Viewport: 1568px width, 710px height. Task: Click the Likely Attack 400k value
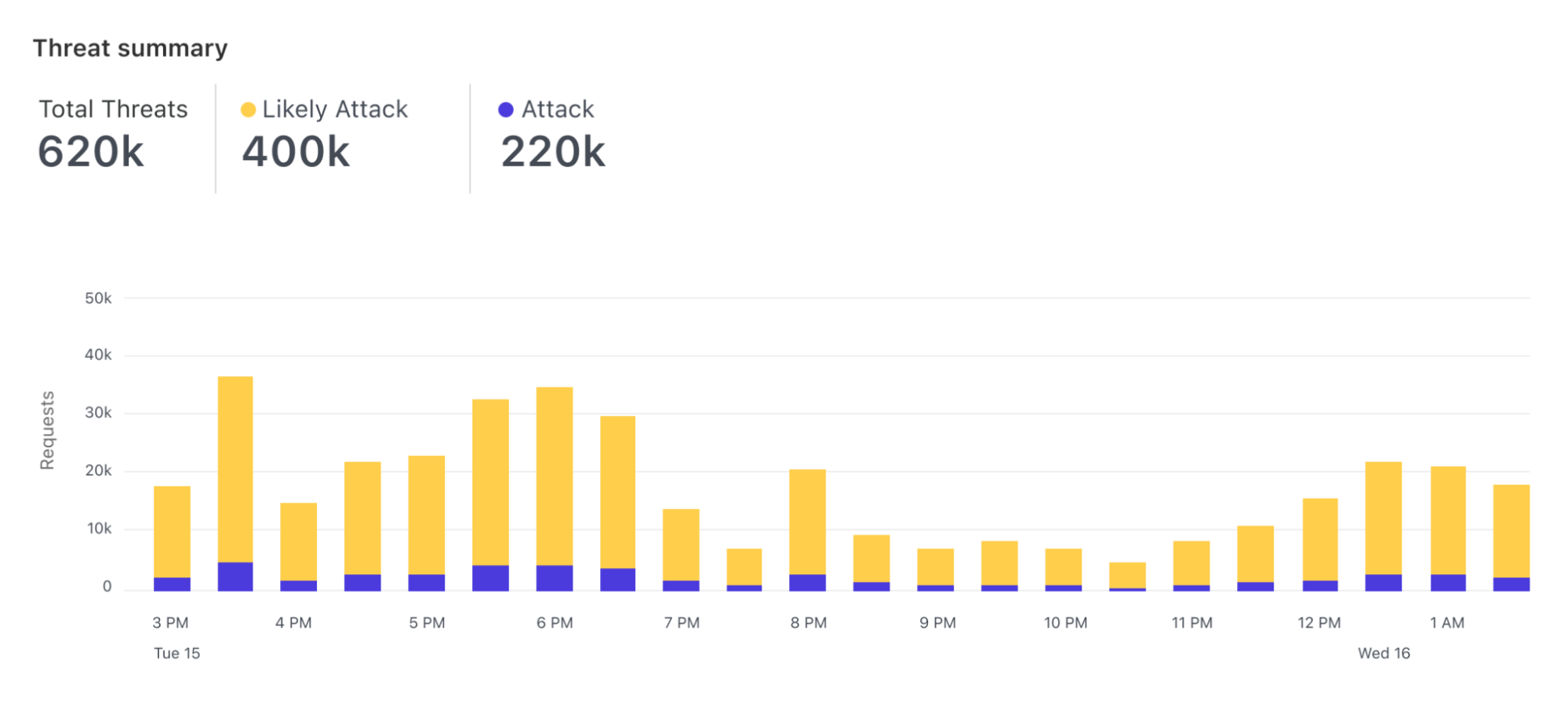pyautogui.click(x=296, y=151)
